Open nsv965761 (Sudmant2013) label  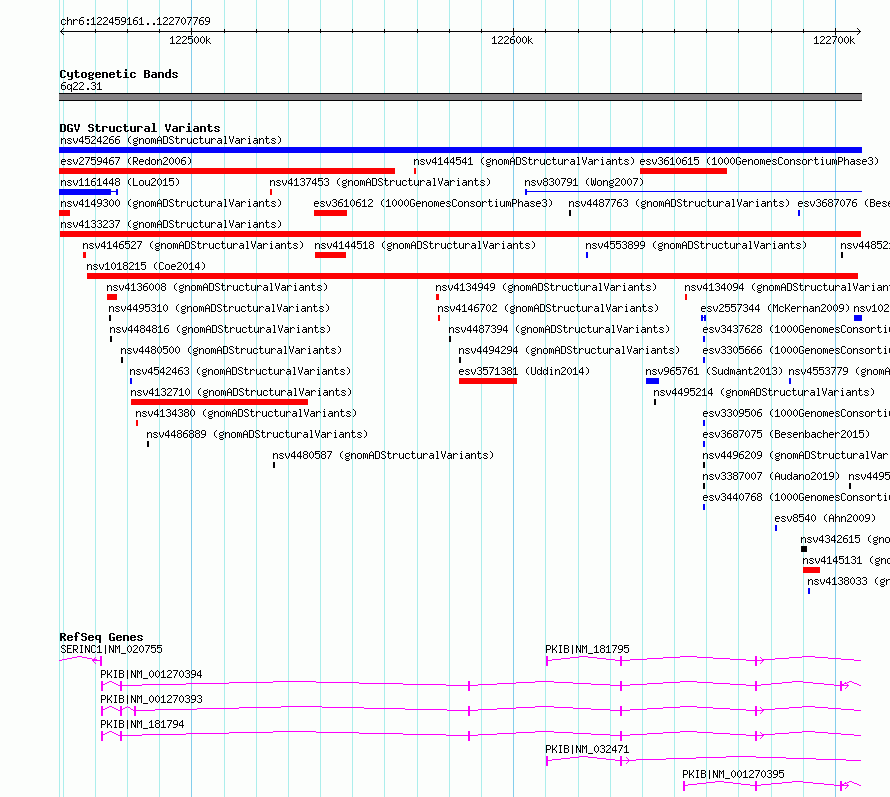(714, 371)
